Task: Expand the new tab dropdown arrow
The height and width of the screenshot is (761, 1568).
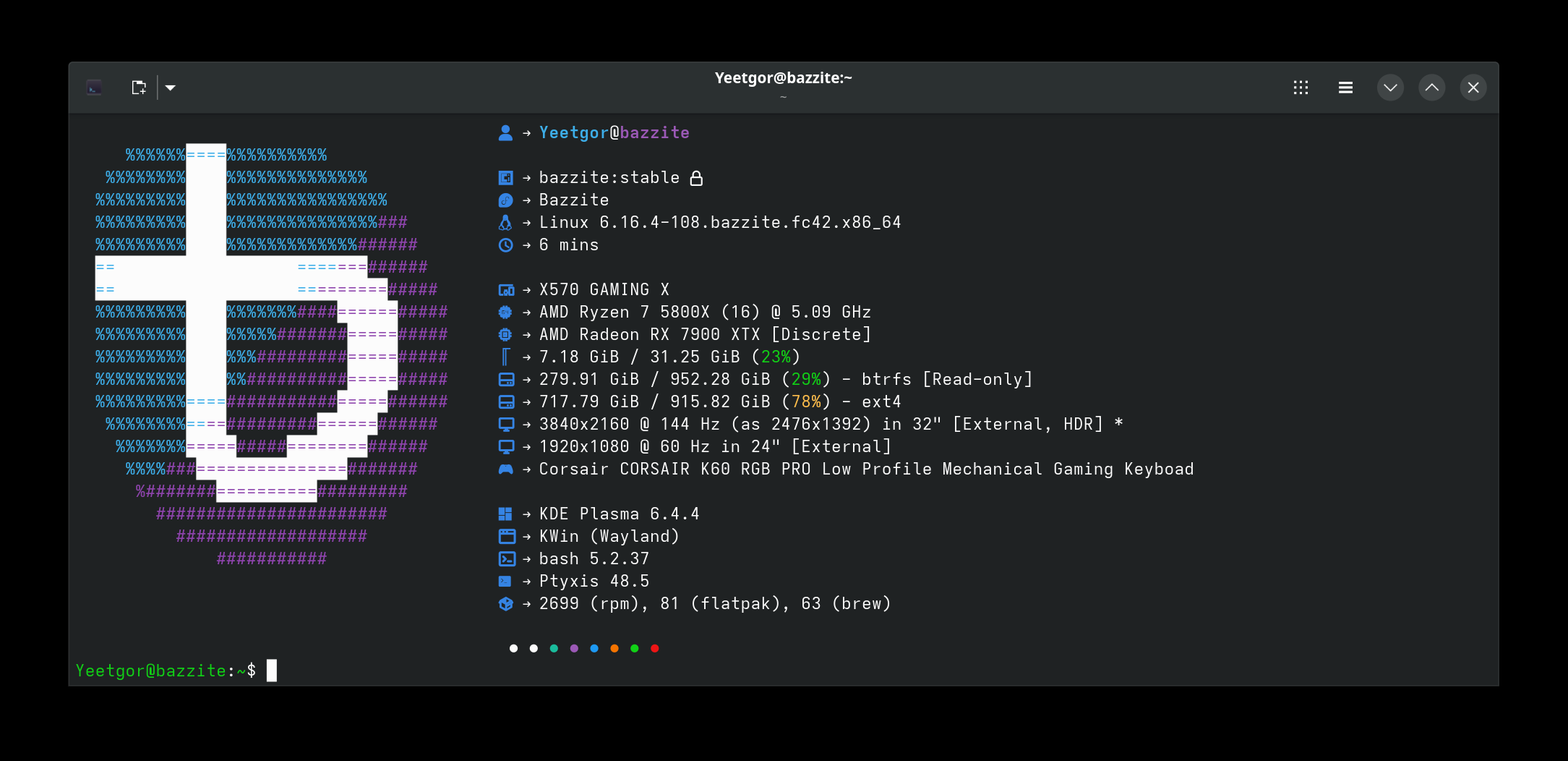Action: point(171,88)
